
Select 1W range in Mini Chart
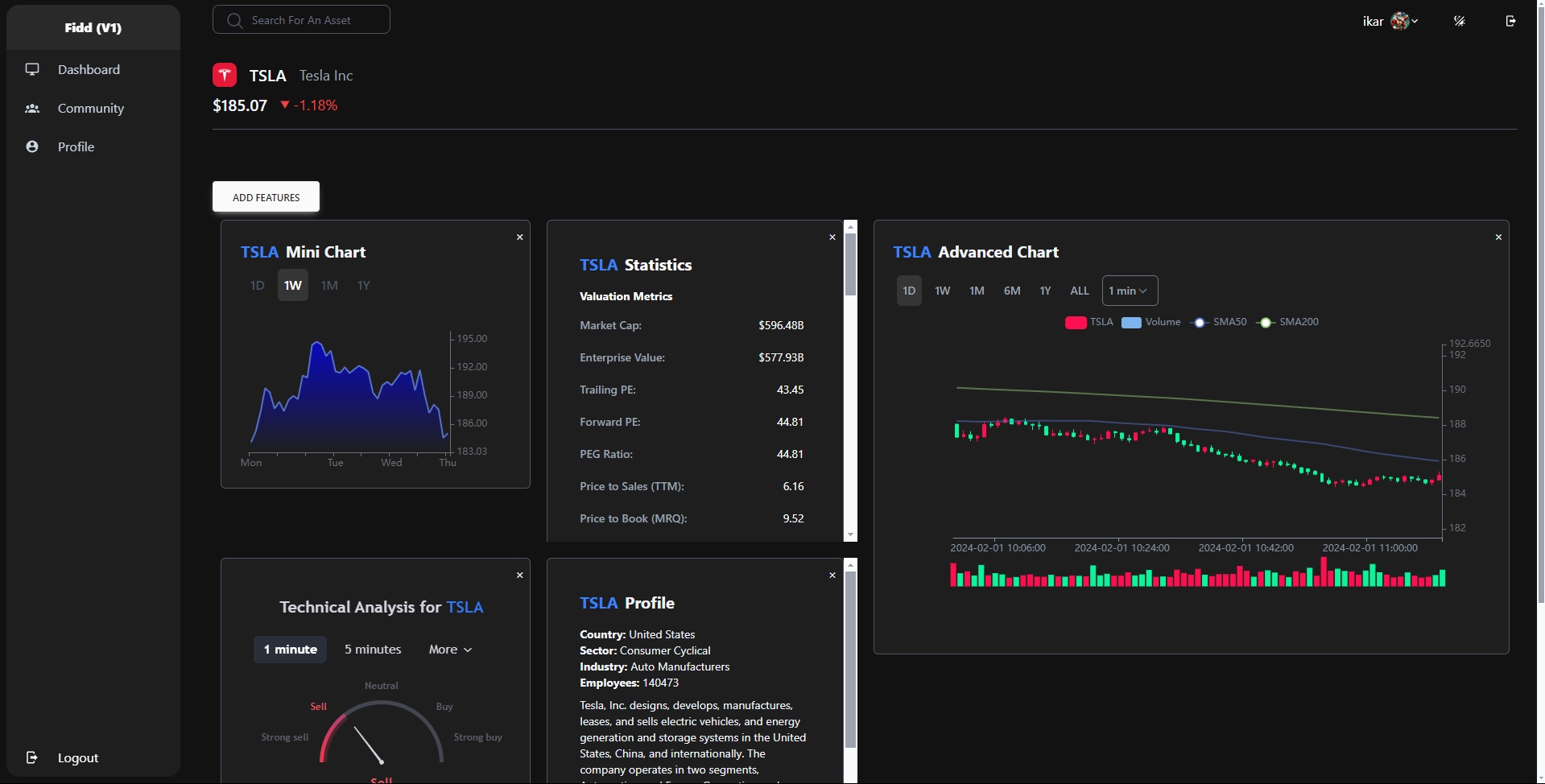click(293, 285)
